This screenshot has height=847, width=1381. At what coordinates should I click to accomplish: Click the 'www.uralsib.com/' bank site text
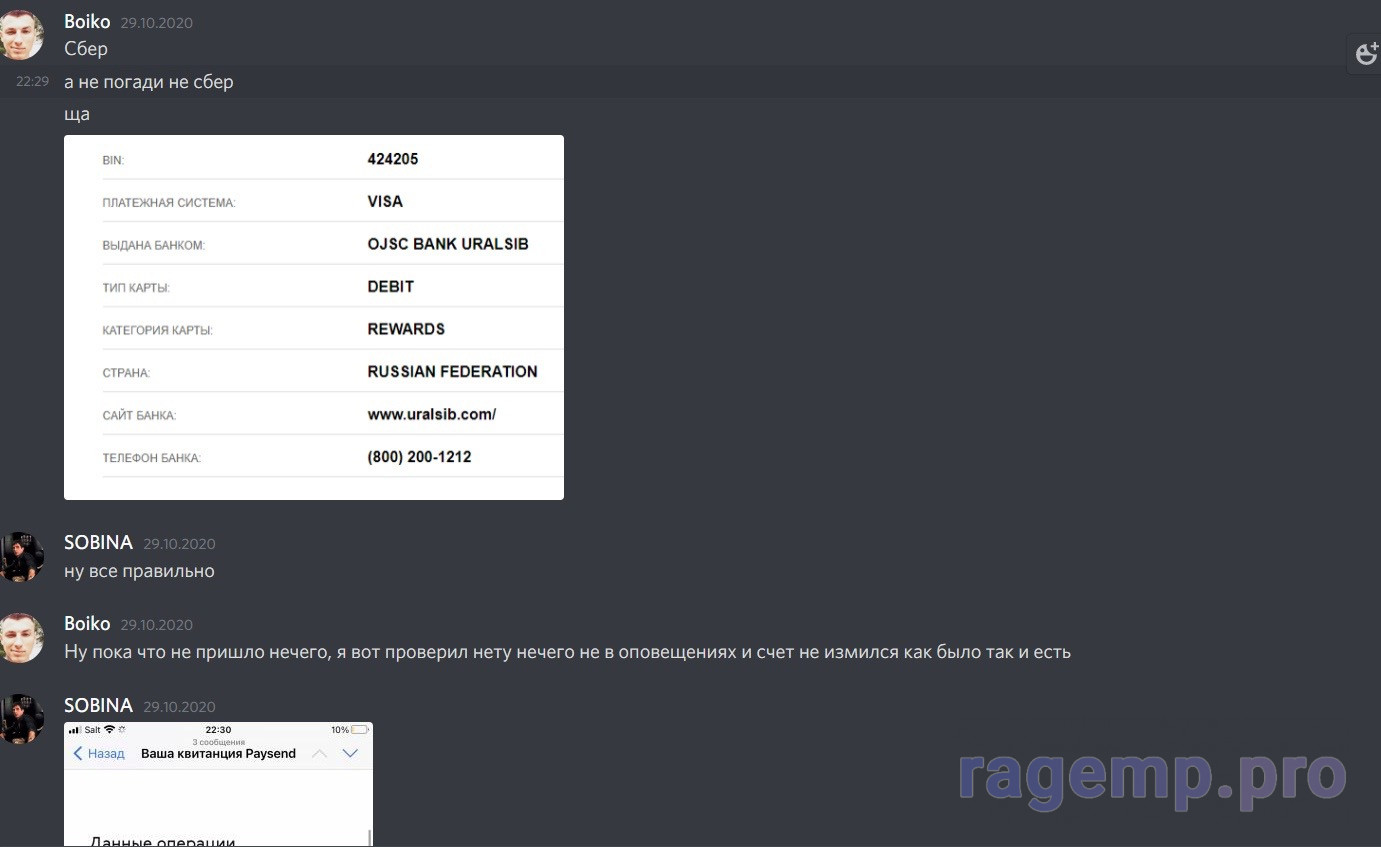(x=432, y=414)
